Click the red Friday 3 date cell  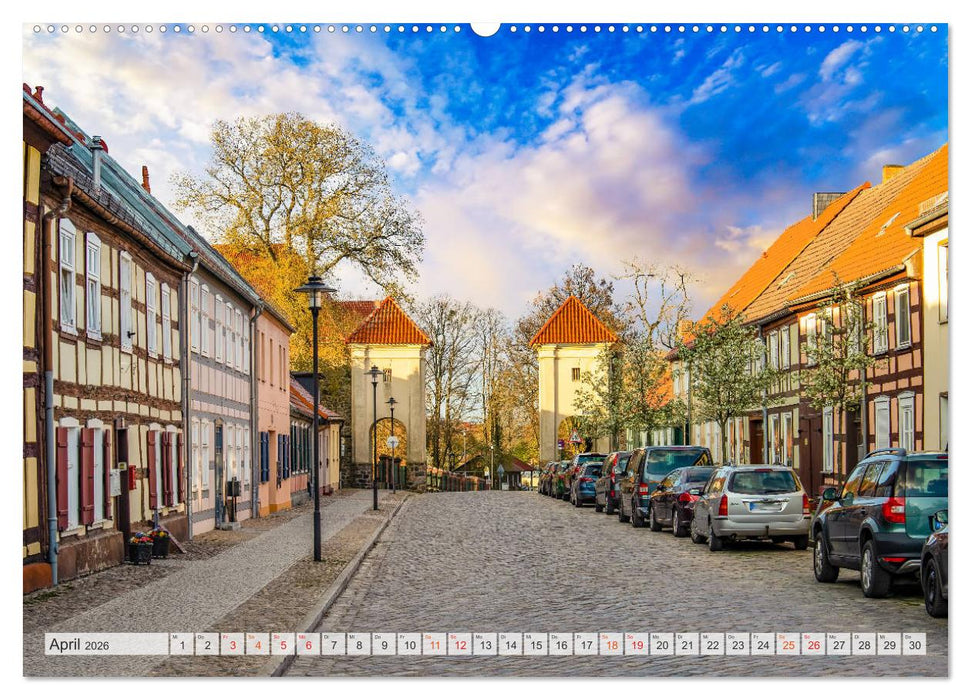(x=233, y=645)
